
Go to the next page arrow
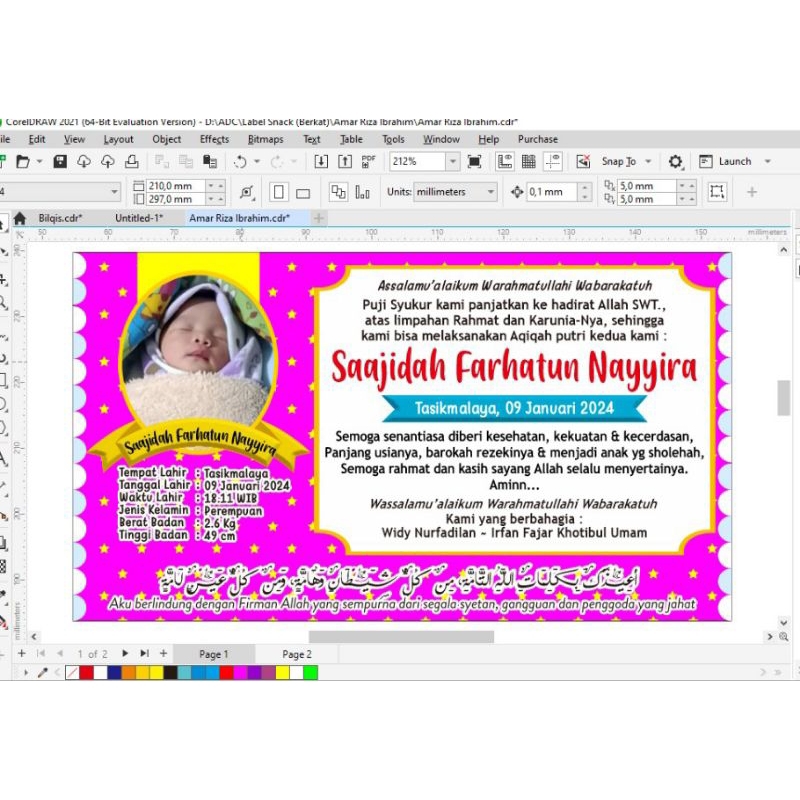[125, 654]
